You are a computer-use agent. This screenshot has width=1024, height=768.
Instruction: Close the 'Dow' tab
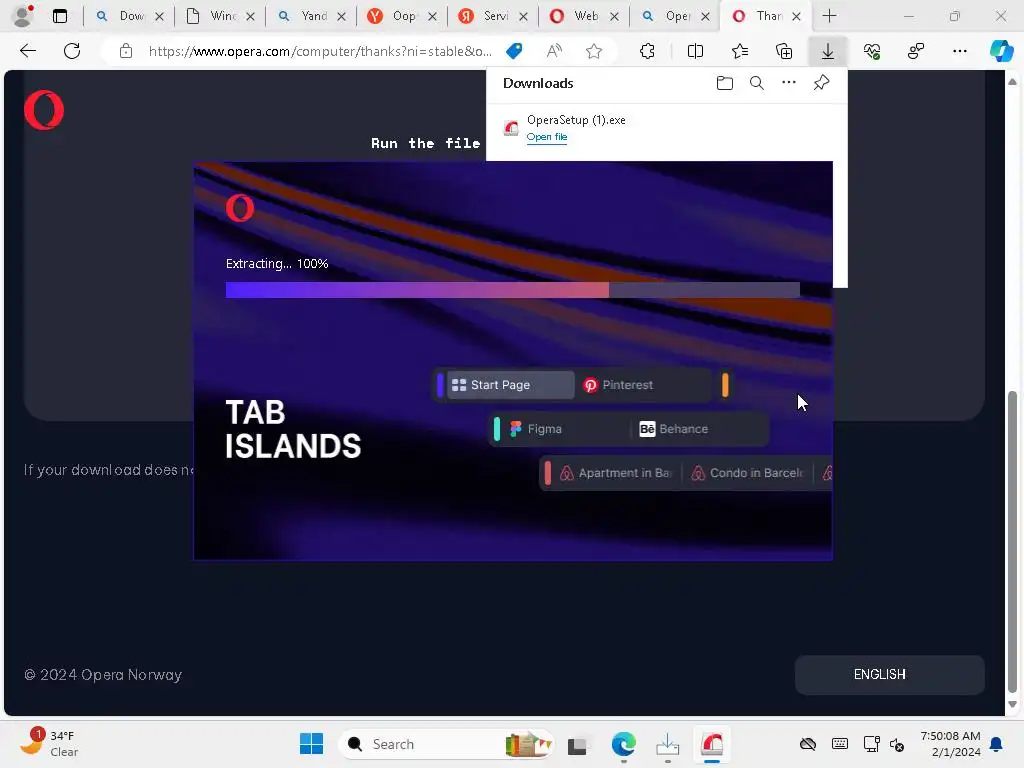coord(159,17)
